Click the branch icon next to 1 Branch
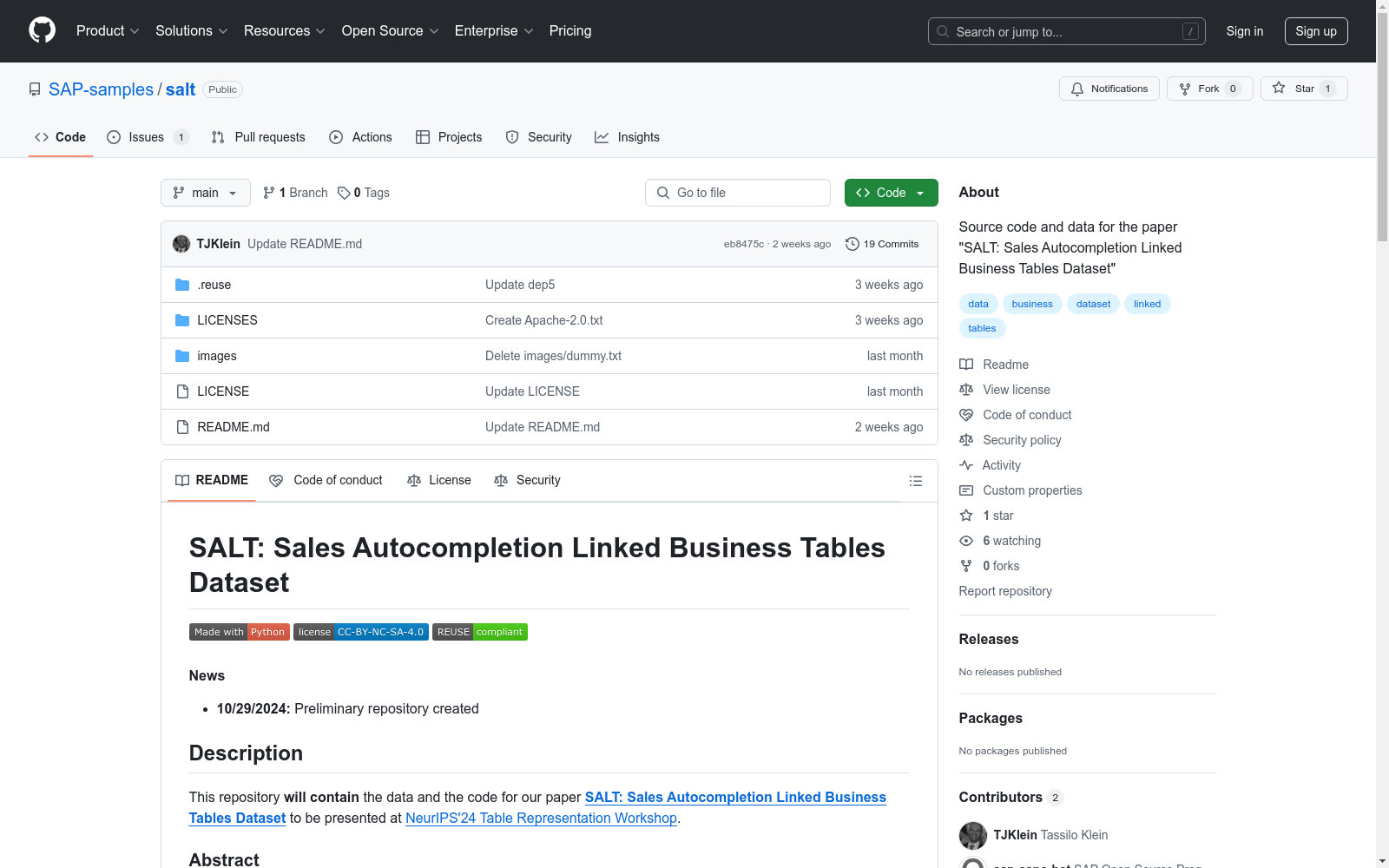 pos(269,193)
